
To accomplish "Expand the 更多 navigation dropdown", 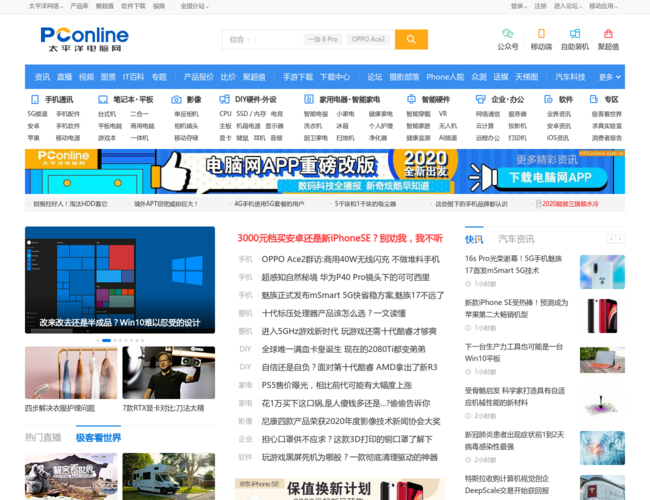I will (609, 77).
